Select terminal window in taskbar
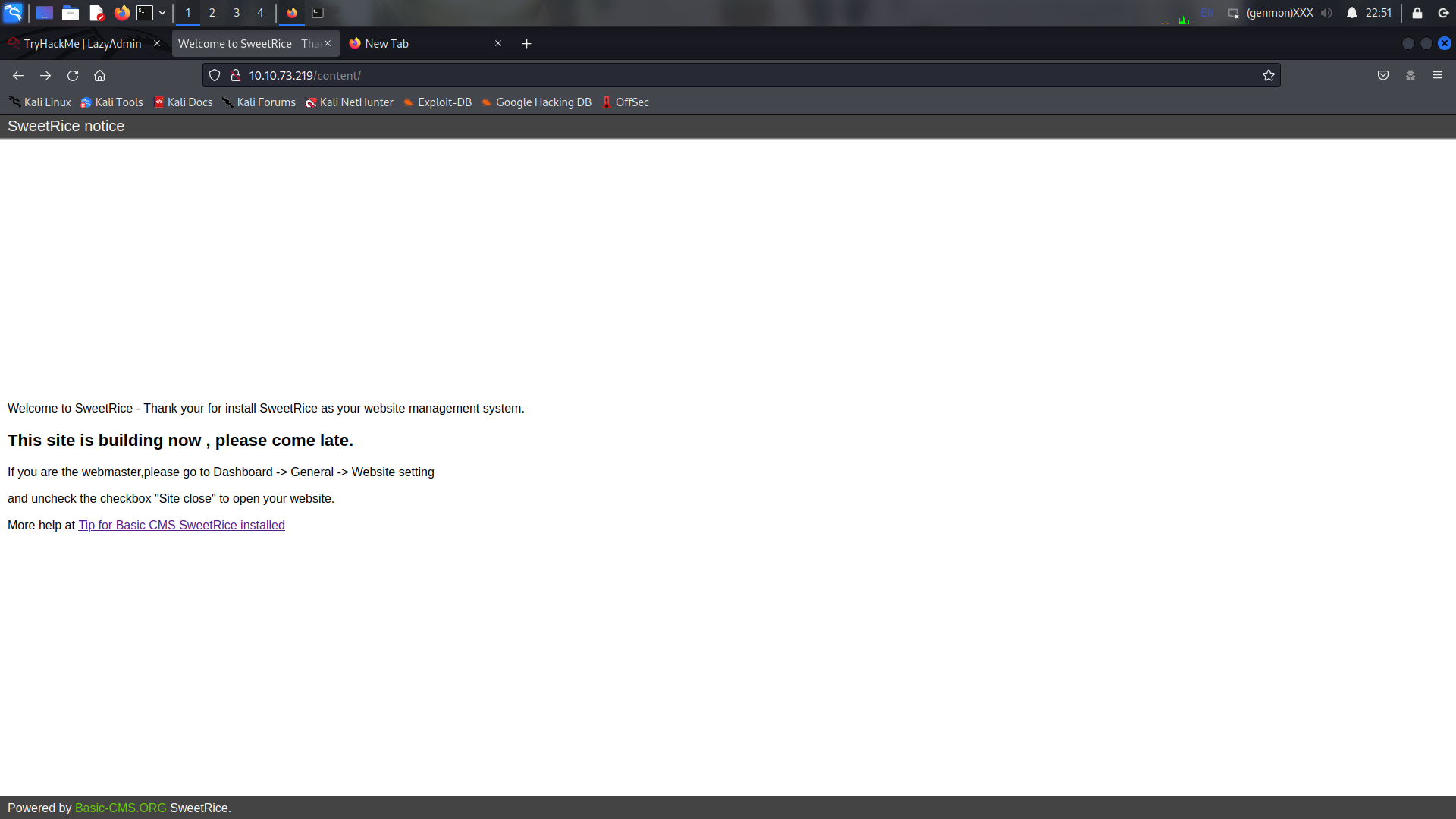 (x=318, y=13)
